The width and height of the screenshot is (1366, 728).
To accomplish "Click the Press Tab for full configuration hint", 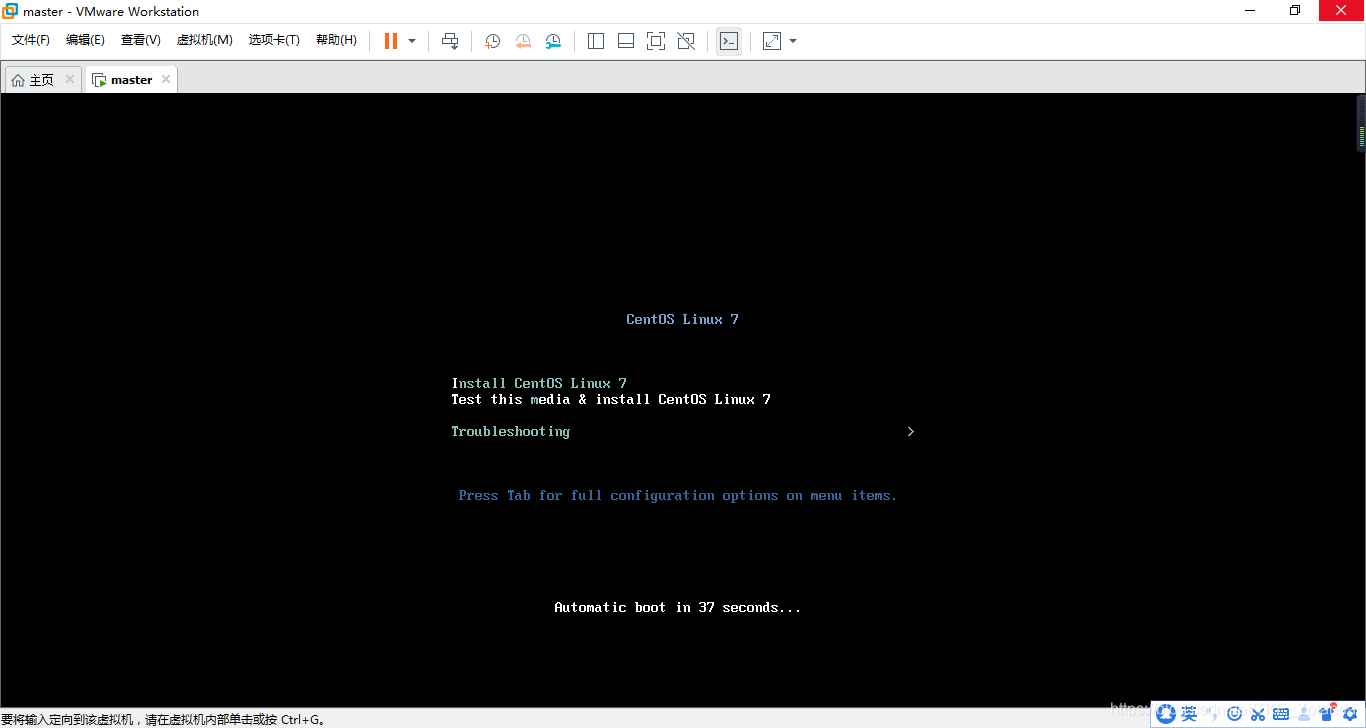I will pos(678,495).
